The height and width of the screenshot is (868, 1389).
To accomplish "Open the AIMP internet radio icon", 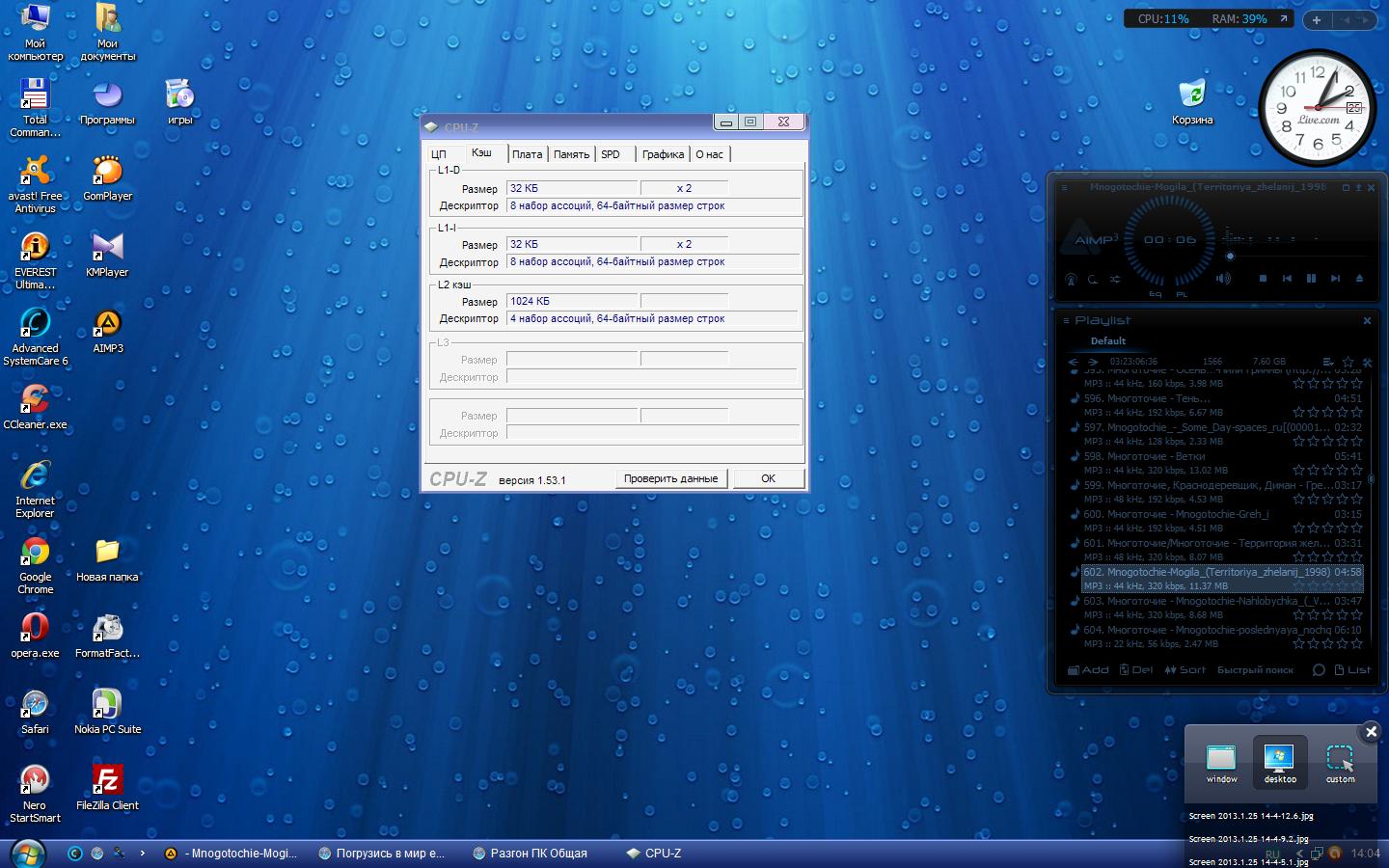I will click(1071, 280).
